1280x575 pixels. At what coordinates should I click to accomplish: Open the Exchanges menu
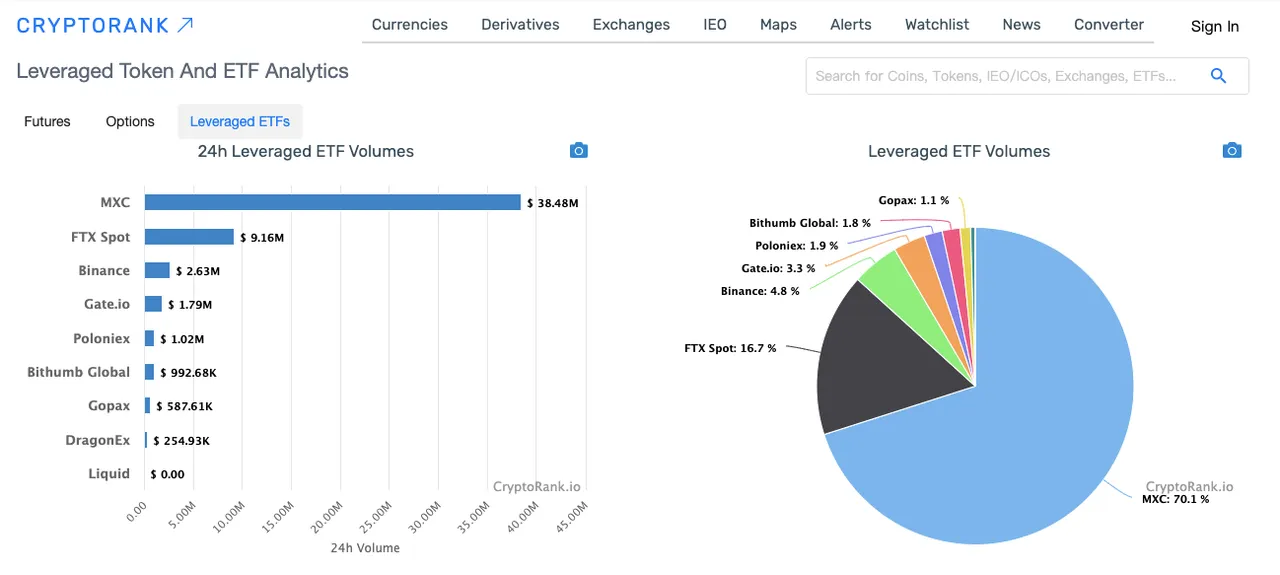pos(631,25)
